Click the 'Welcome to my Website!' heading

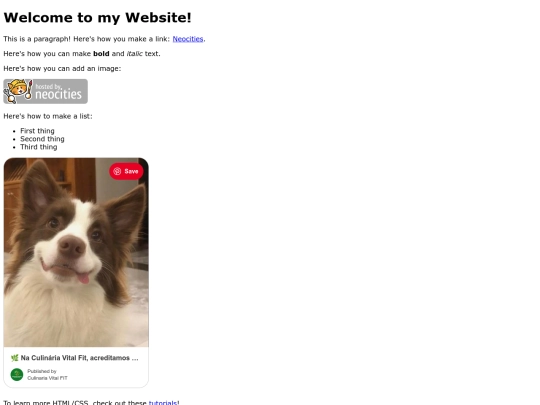(x=97, y=18)
